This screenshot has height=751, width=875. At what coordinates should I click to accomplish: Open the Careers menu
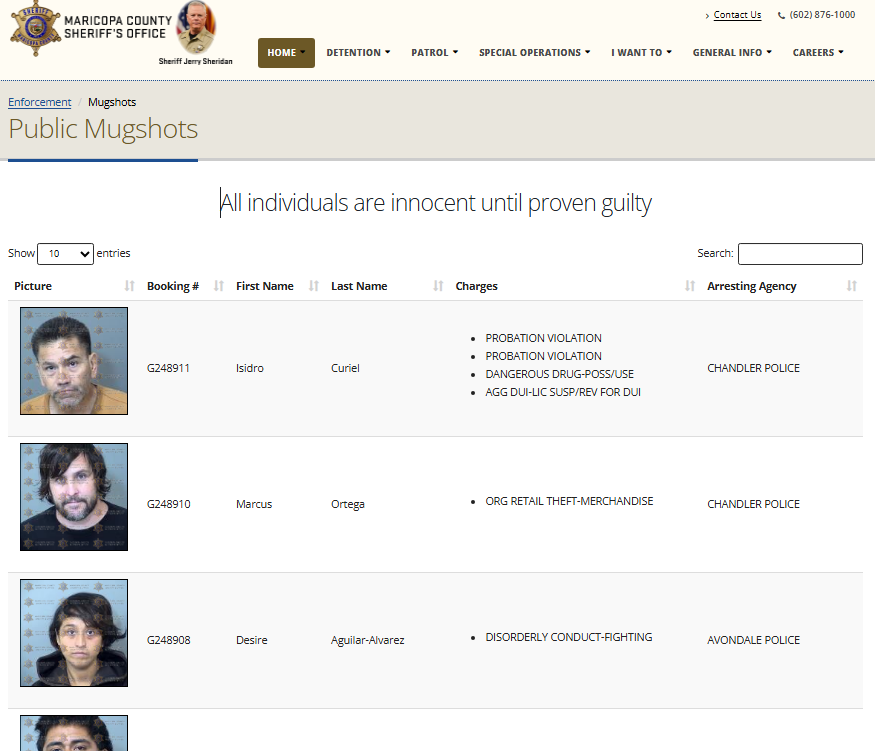click(x=818, y=53)
